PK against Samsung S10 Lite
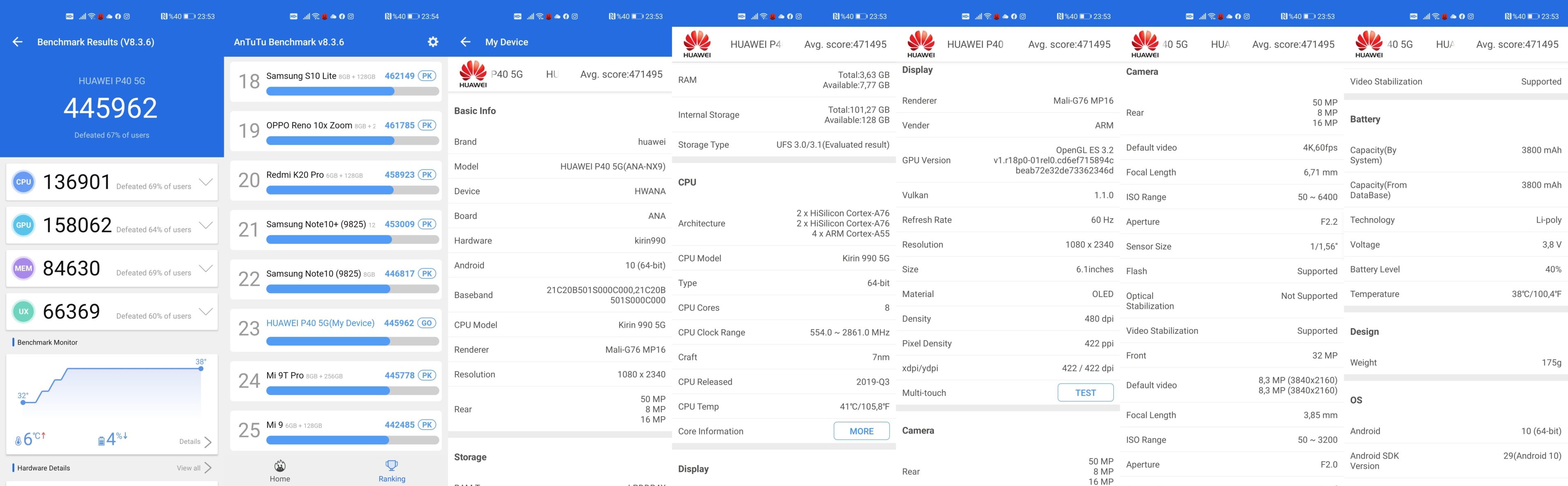 [427, 76]
